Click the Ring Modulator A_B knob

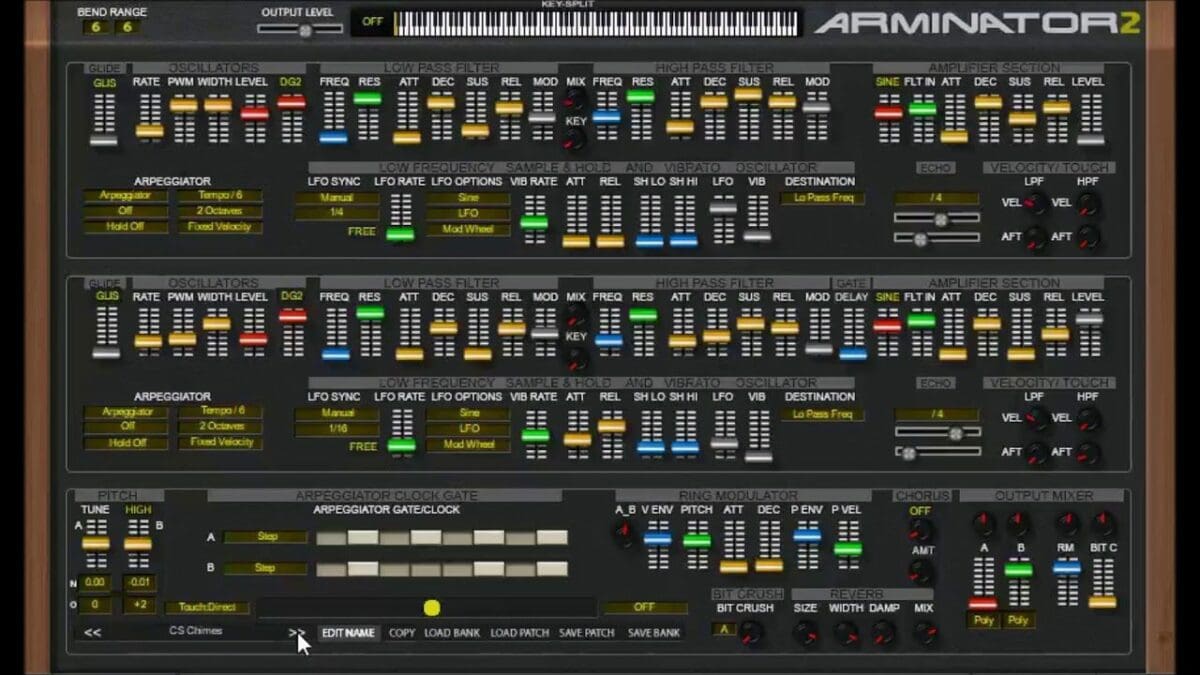625,535
